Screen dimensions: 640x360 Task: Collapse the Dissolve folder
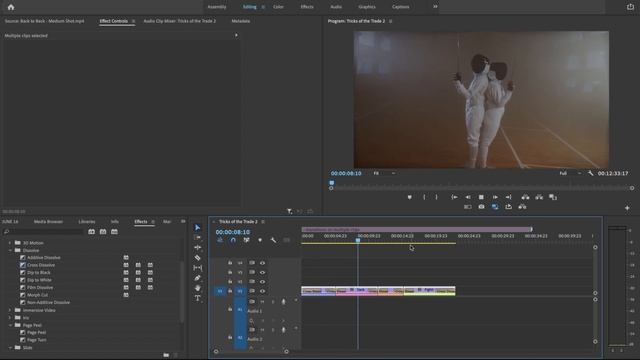click(x=10, y=250)
